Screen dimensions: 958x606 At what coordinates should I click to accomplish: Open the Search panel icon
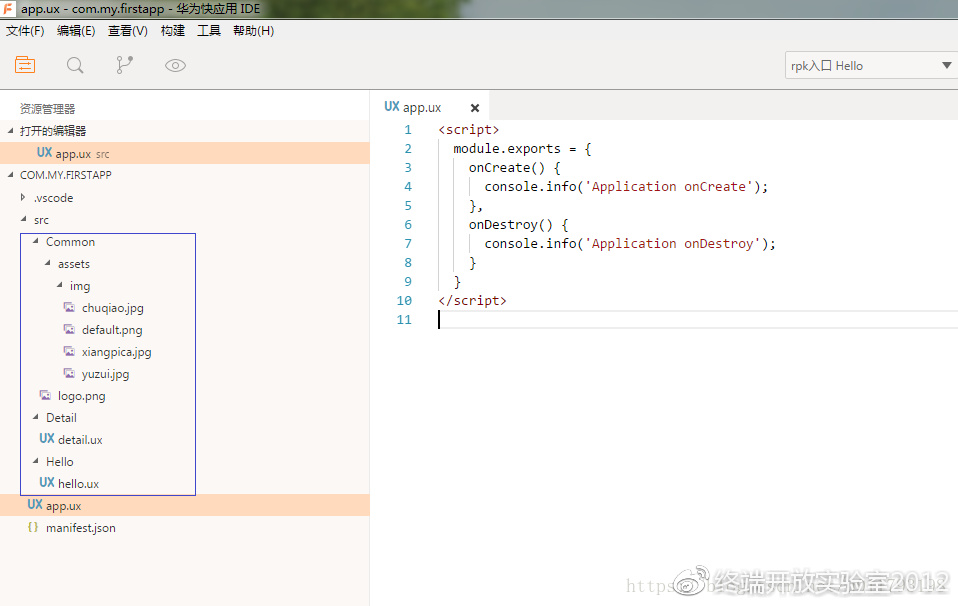click(75, 65)
